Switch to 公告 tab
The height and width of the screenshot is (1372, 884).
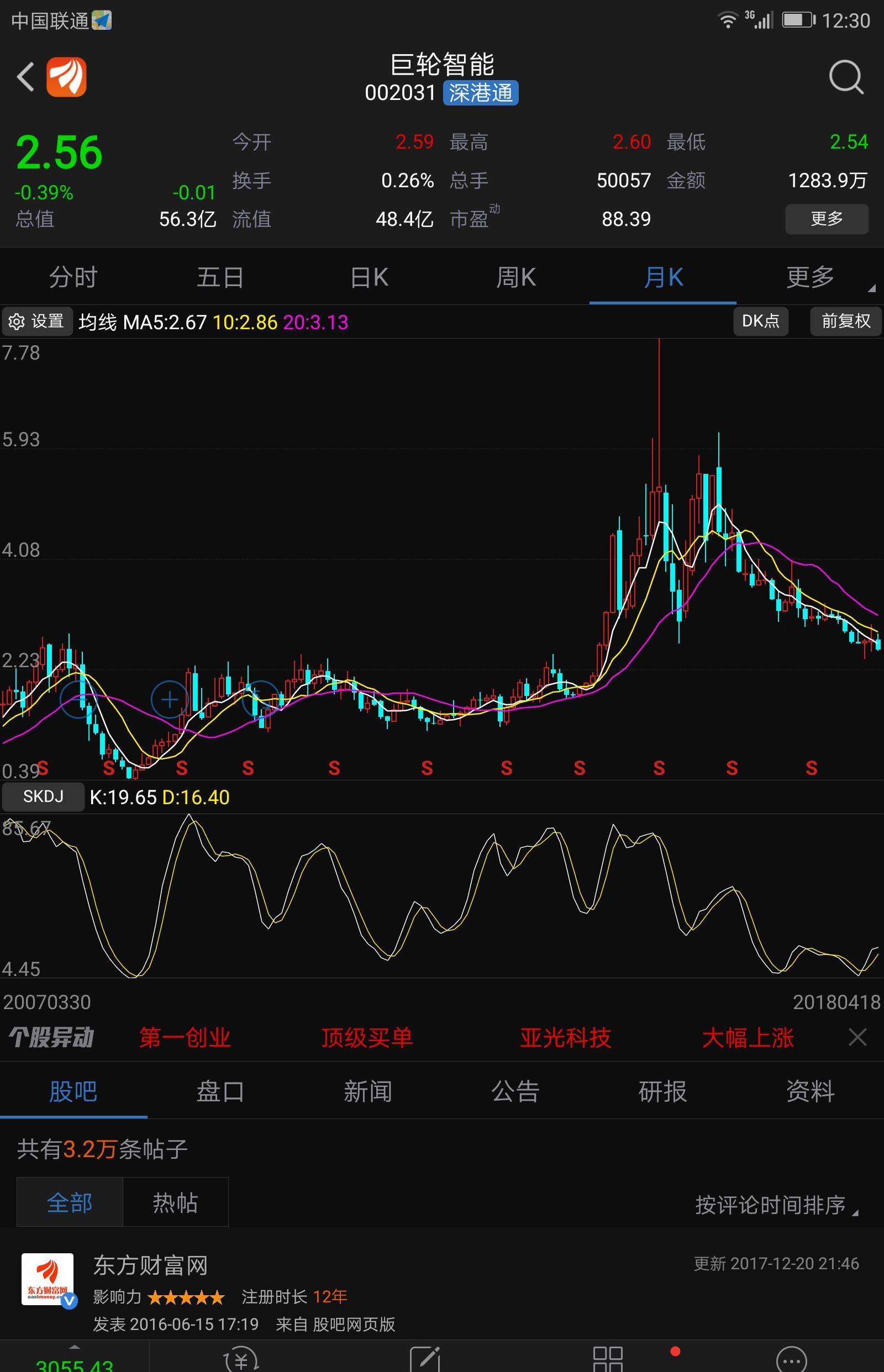(515, 1091)
